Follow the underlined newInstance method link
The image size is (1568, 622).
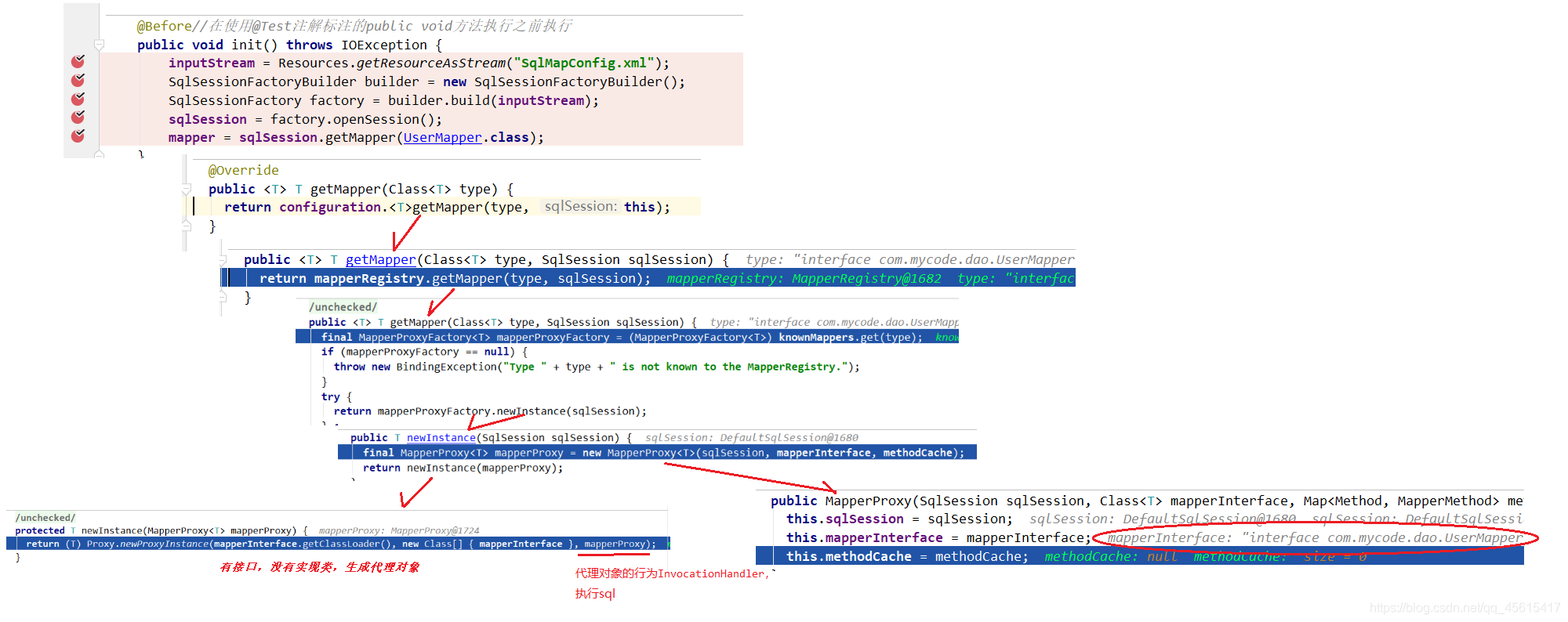coord(441,438)
